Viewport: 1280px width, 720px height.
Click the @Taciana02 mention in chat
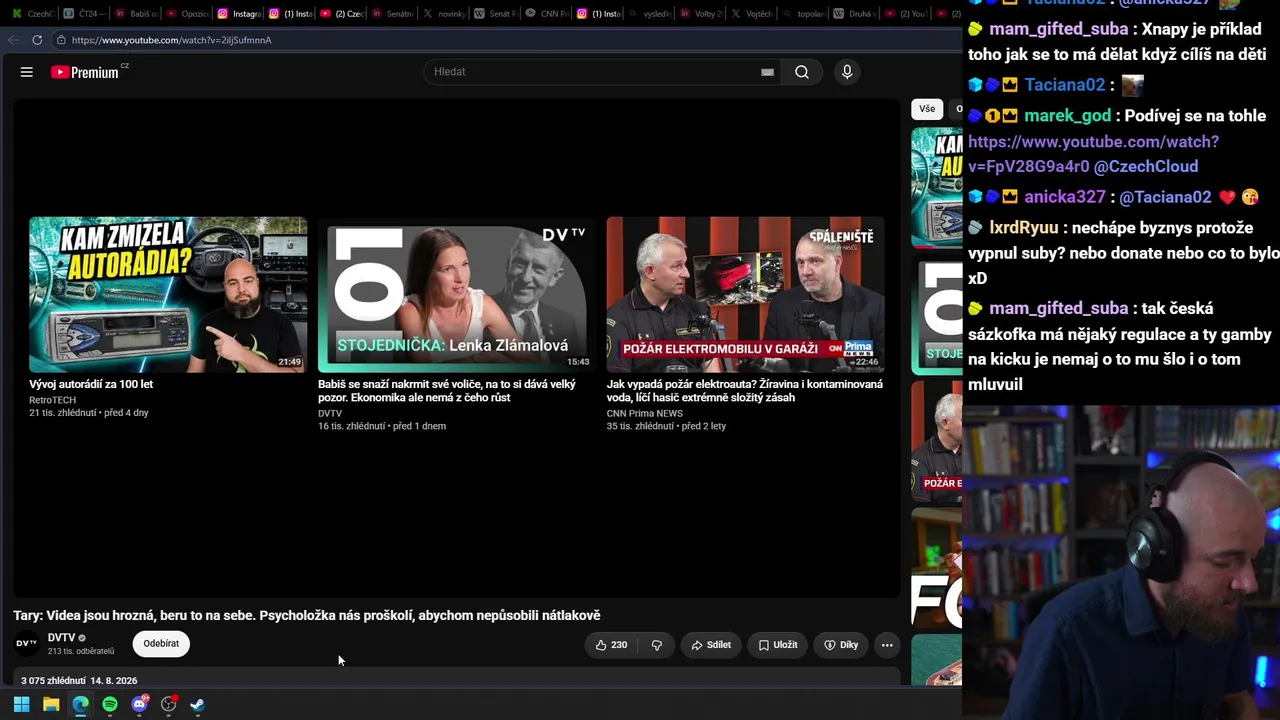point(1165,197)
